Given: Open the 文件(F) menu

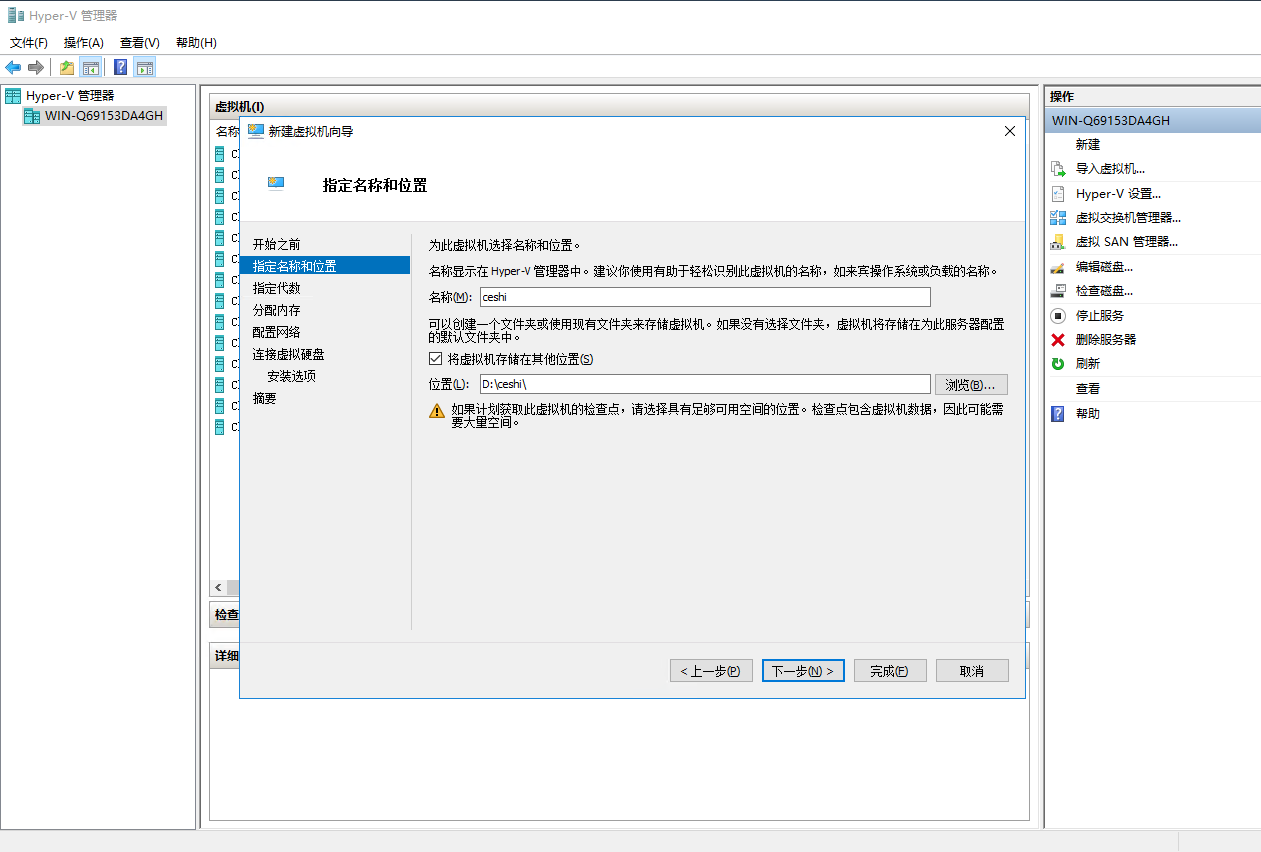Looking at the screenshot, I should [x=29, y=43].
